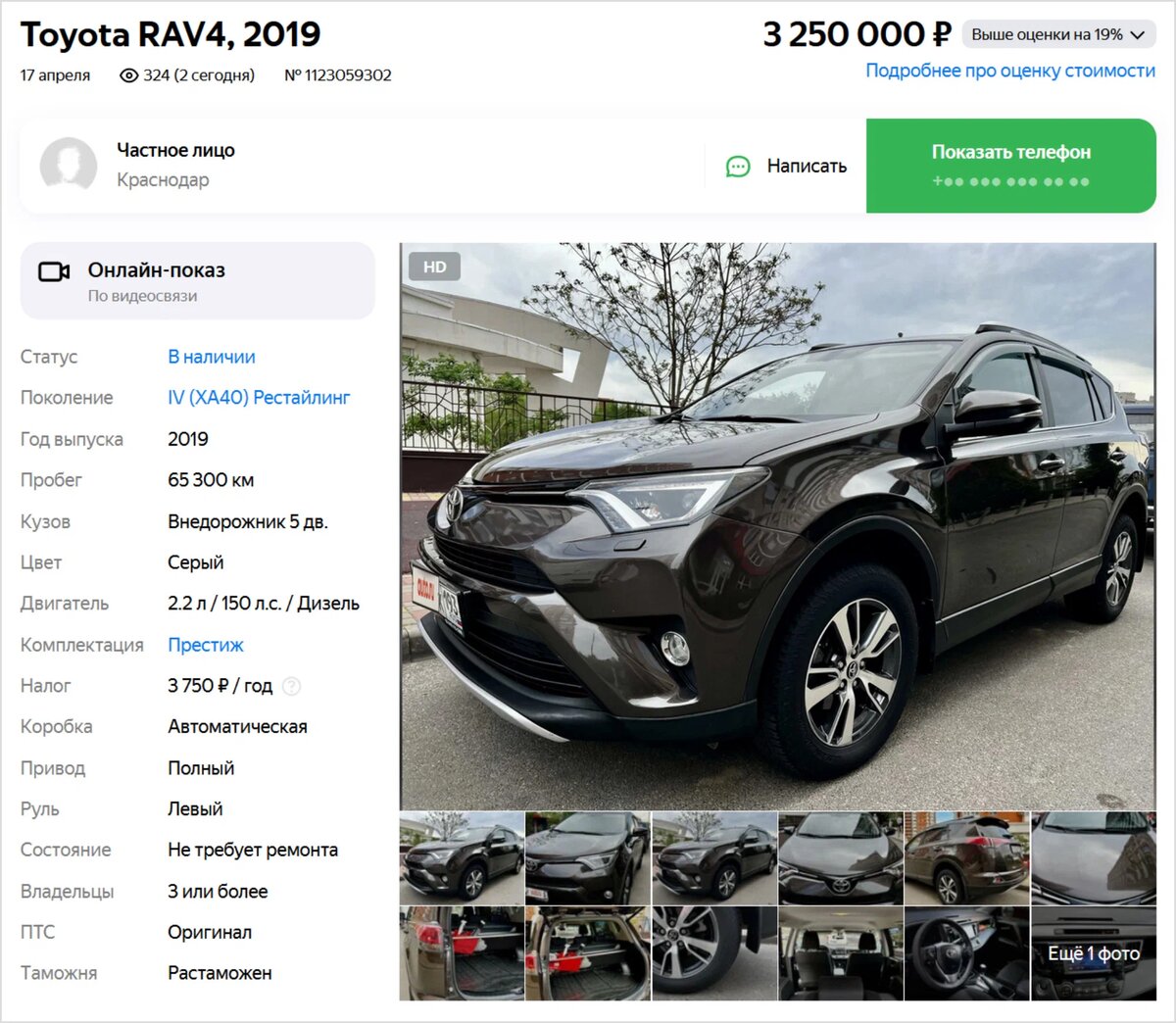Viewport: 1176px width, 1023px height.
Task: Open the Онлайн-показ video call panel
Action: (198, 280)
